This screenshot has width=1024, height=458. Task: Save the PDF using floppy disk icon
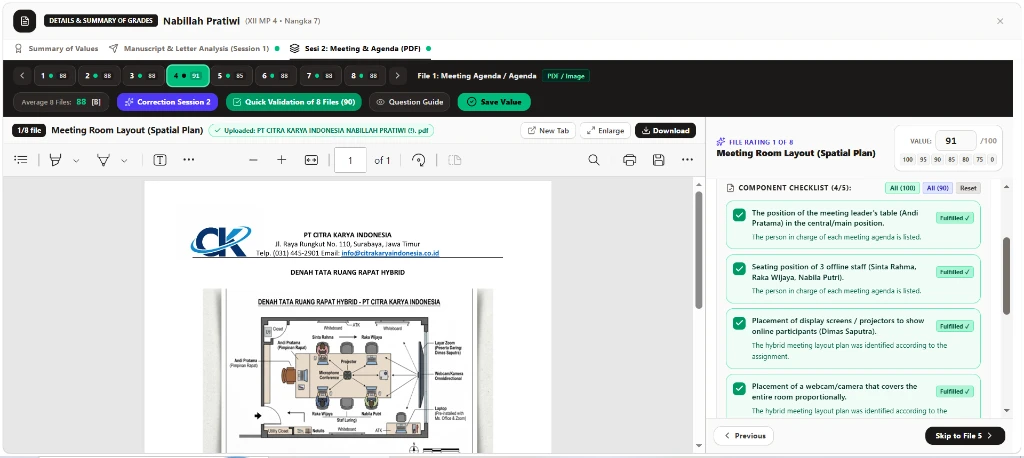658,160
